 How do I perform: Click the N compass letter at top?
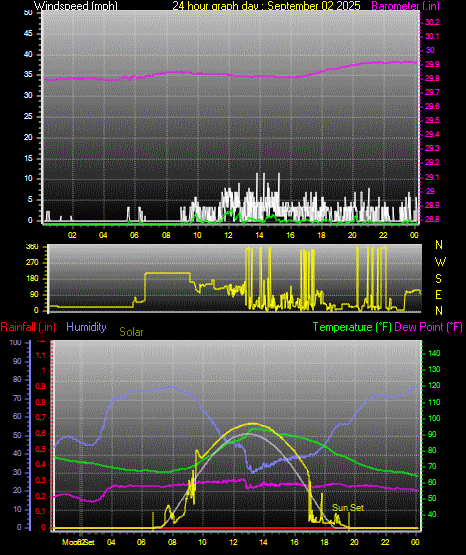pos(439,245)
